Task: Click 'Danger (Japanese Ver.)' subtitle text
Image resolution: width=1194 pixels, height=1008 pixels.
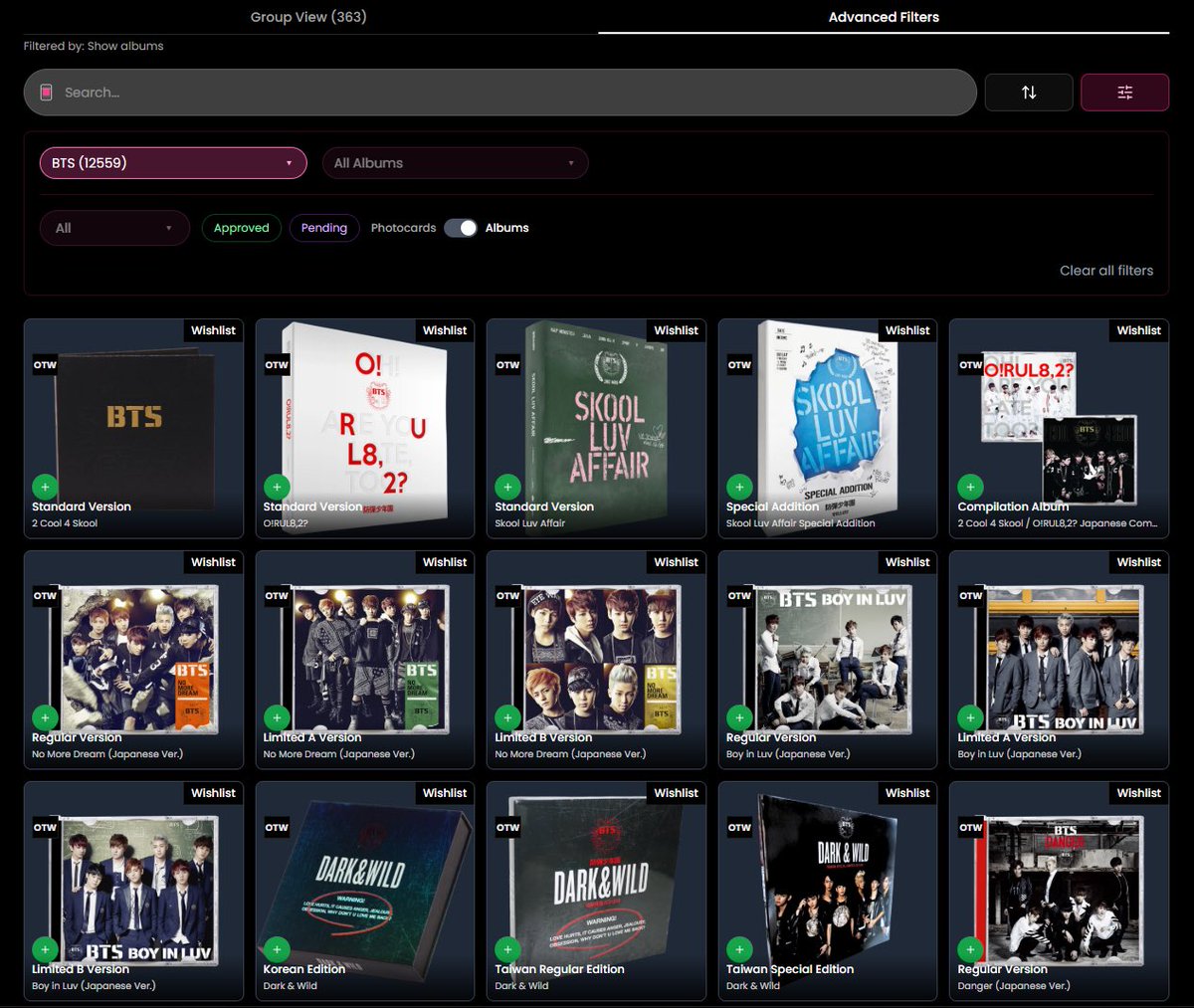Action: 1014,986
